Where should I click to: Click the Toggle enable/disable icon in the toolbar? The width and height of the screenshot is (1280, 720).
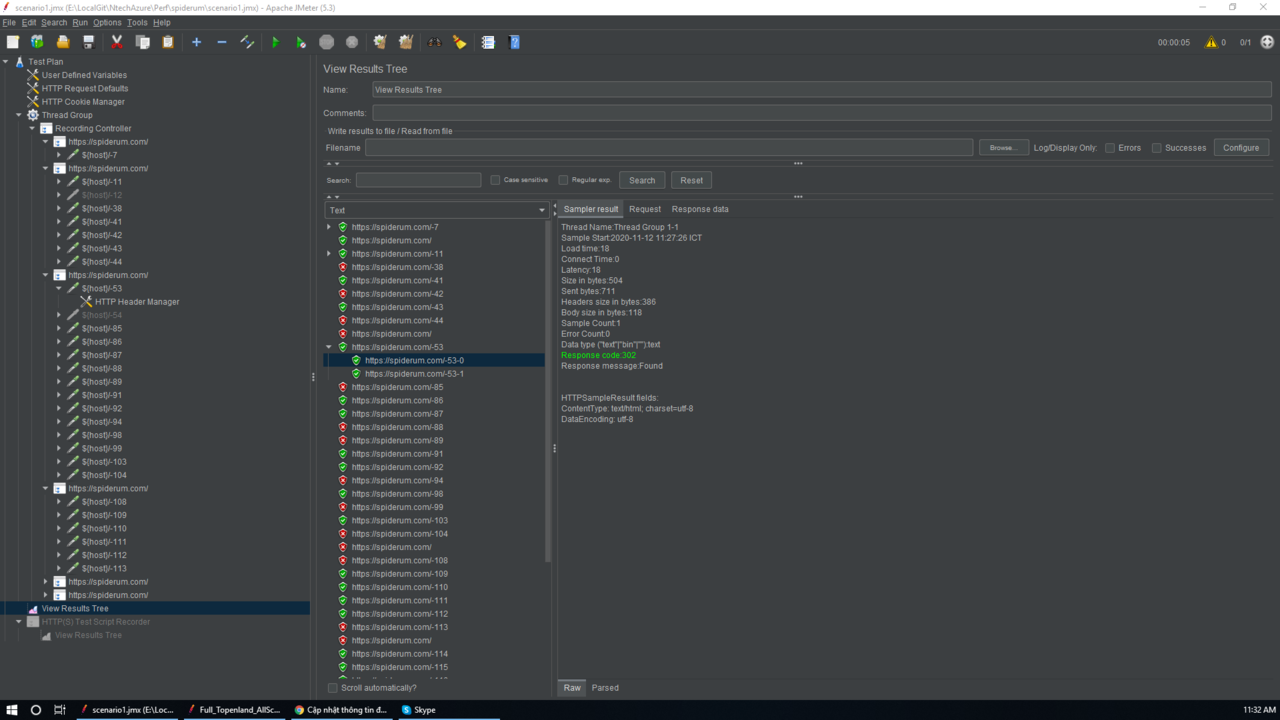[x=247, y=42]
